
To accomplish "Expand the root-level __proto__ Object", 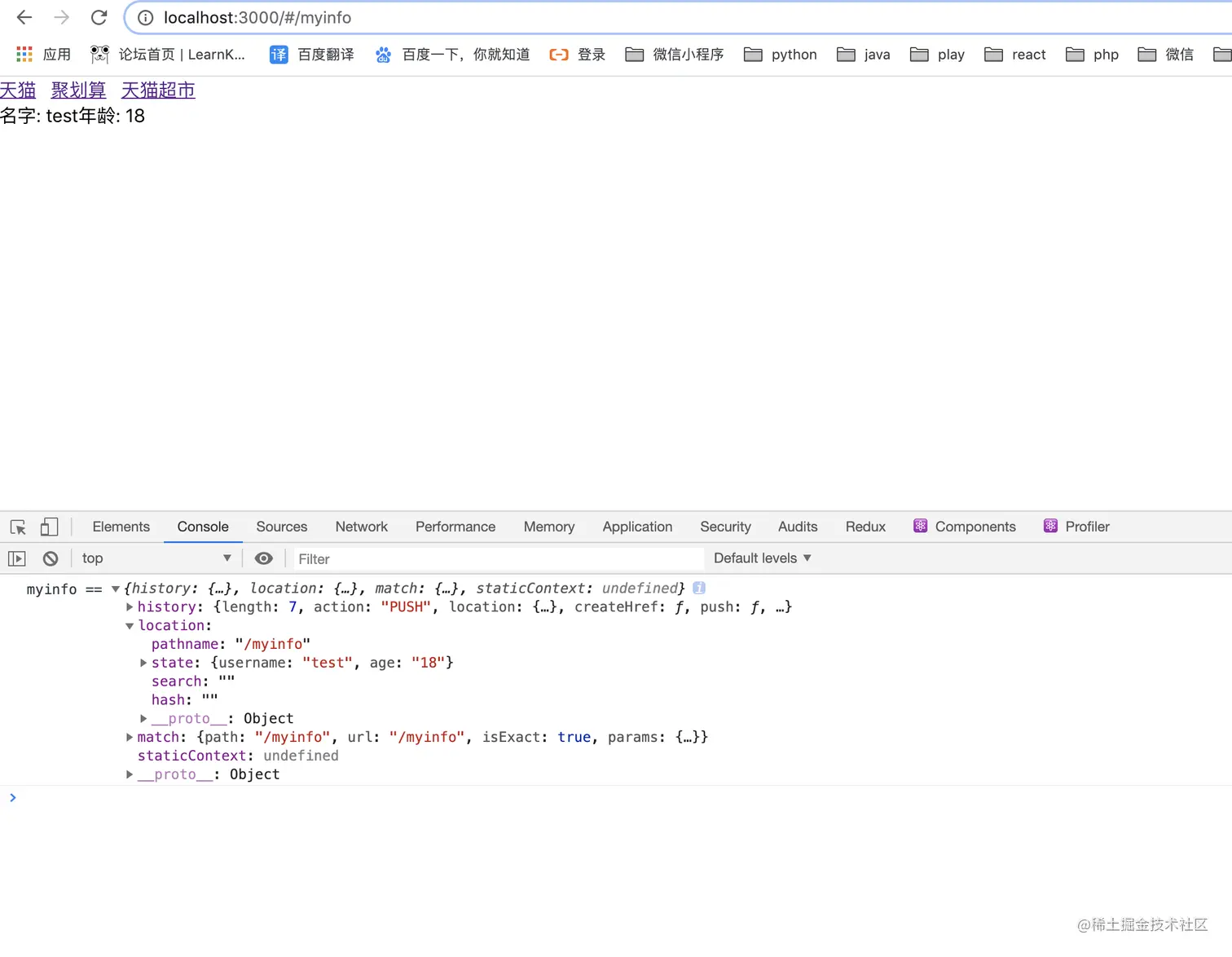I will click(x=130, y=775).
